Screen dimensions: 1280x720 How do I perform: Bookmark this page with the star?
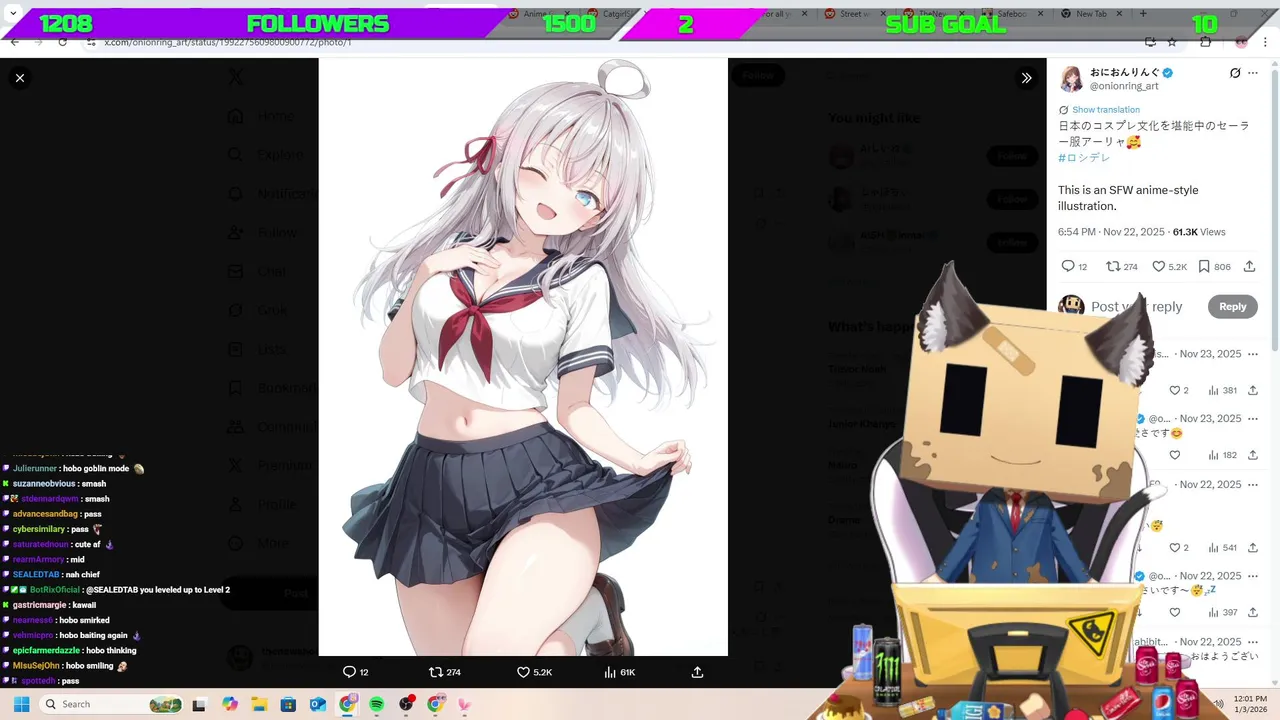point(1172,42)
